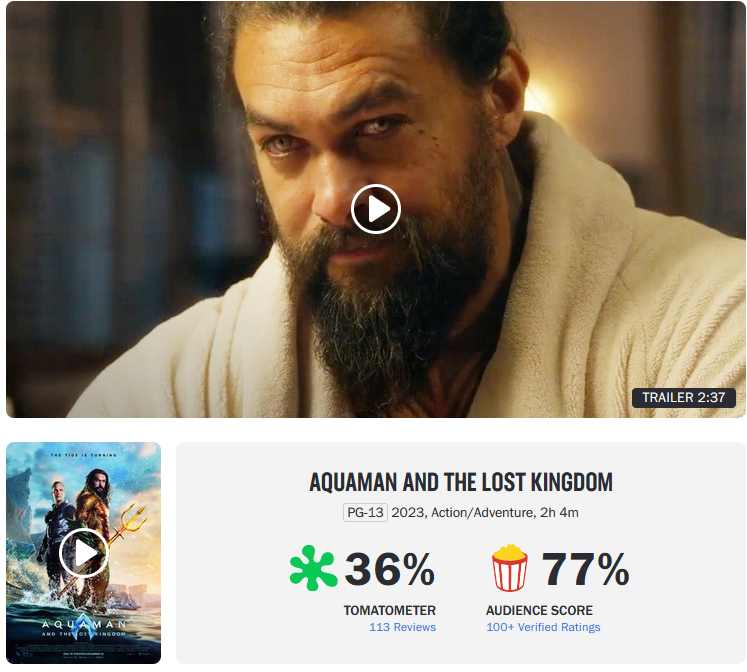Click the AUDIENCE SCORE label
Viewport: 747px width, 672px height.
coord(539,610)
